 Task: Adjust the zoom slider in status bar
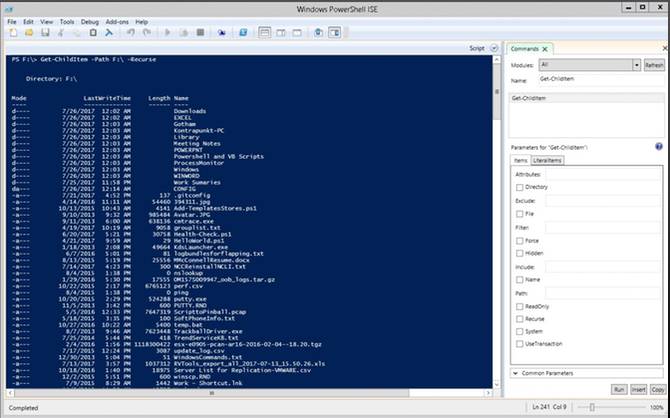pos(592,408)
